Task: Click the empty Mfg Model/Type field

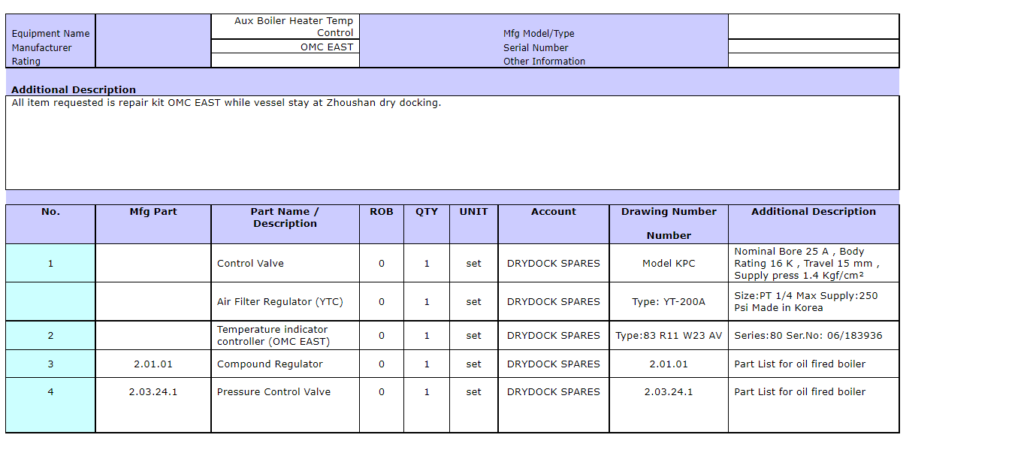Action: pyautogui.click(x=812, y=26)
